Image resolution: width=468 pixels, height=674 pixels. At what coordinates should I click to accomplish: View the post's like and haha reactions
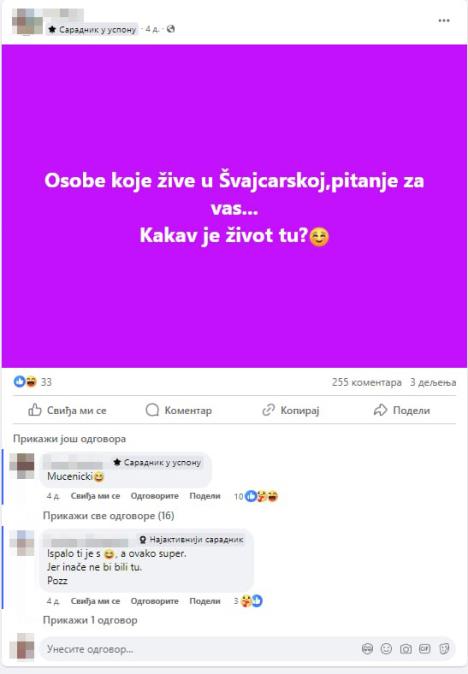click(x=33, y=382)
